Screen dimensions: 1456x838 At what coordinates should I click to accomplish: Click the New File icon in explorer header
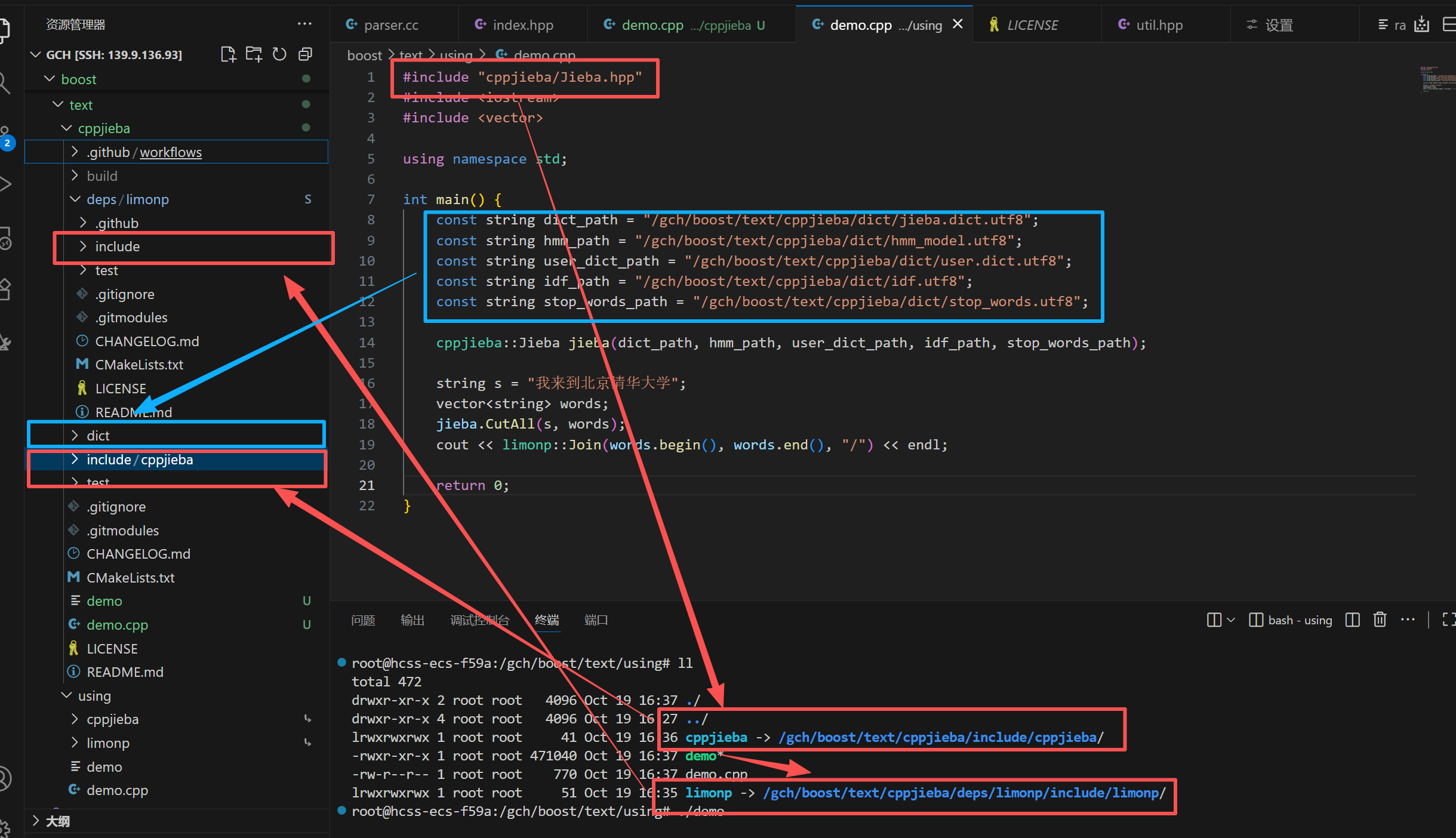(228, 55)
